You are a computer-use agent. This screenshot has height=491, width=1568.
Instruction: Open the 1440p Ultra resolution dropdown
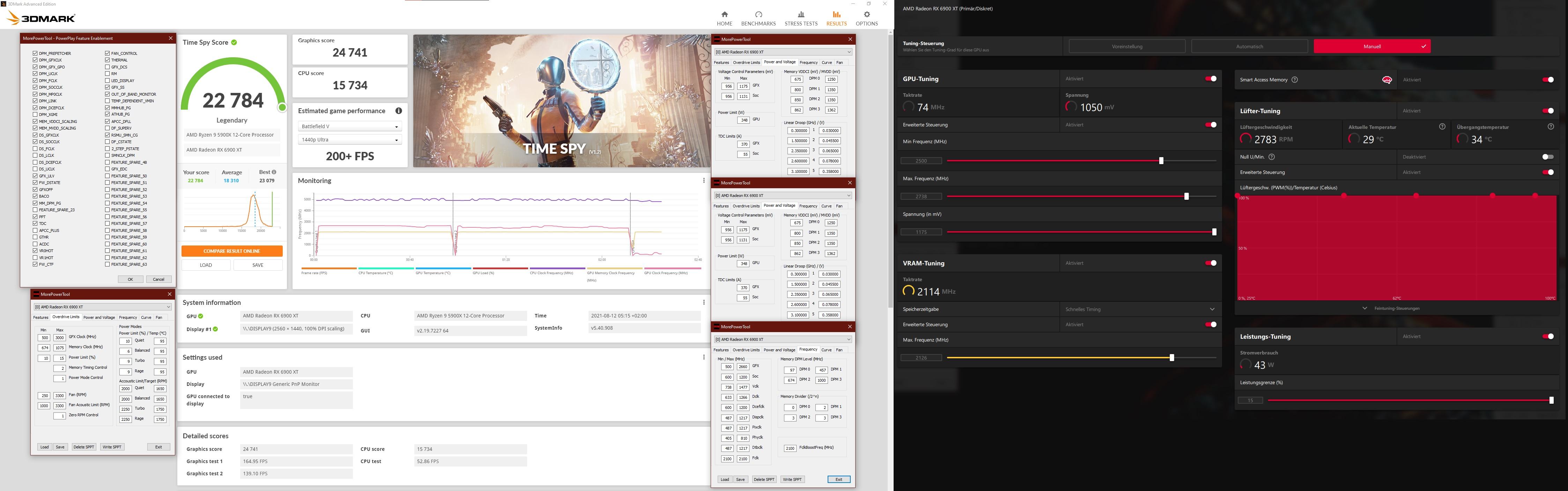[x=349, y=140]
